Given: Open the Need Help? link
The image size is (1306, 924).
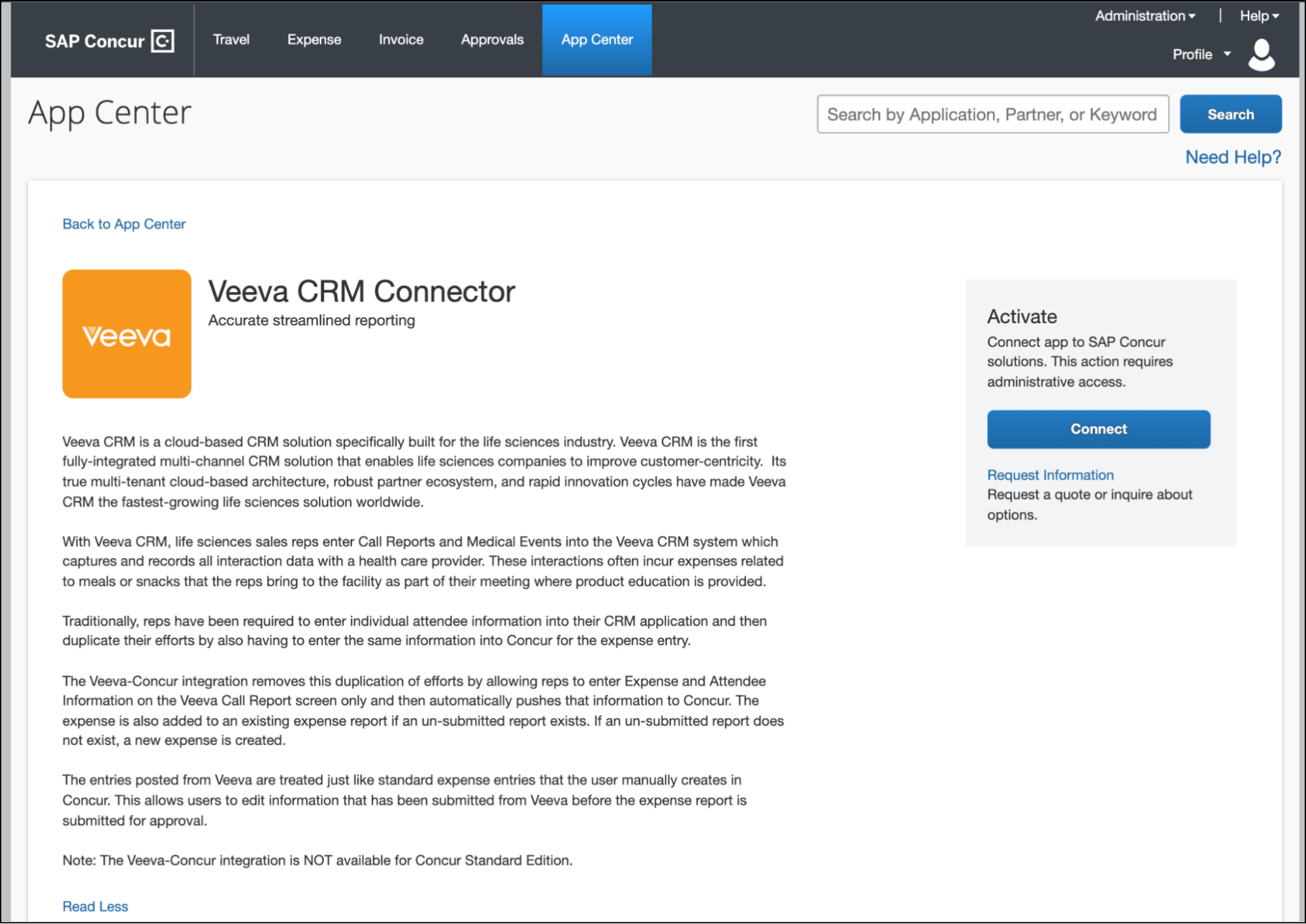Looking at the screenshot, I should 1233,157.
